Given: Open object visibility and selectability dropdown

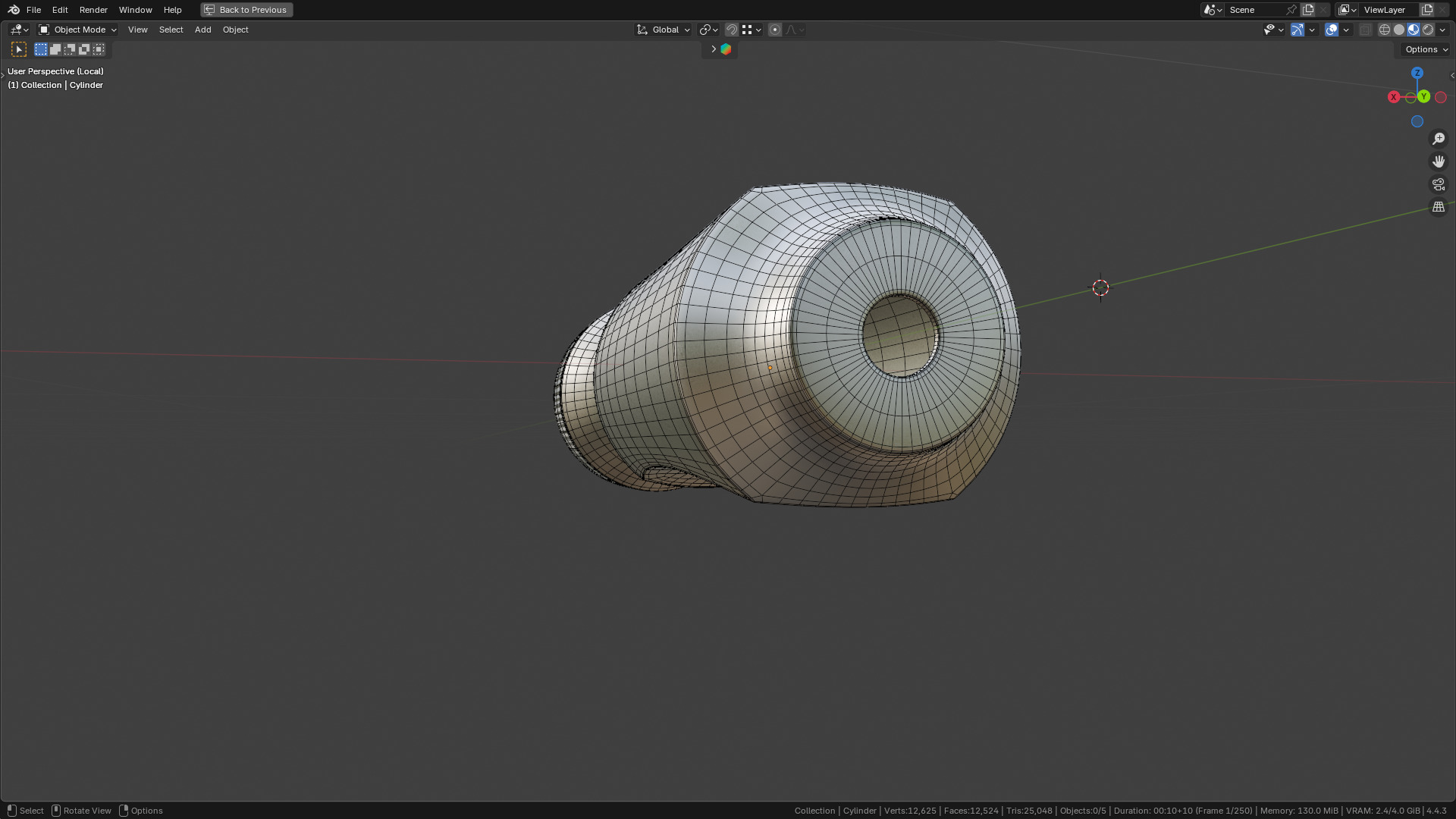Looking at the screenshot, I should (1274, 30).
